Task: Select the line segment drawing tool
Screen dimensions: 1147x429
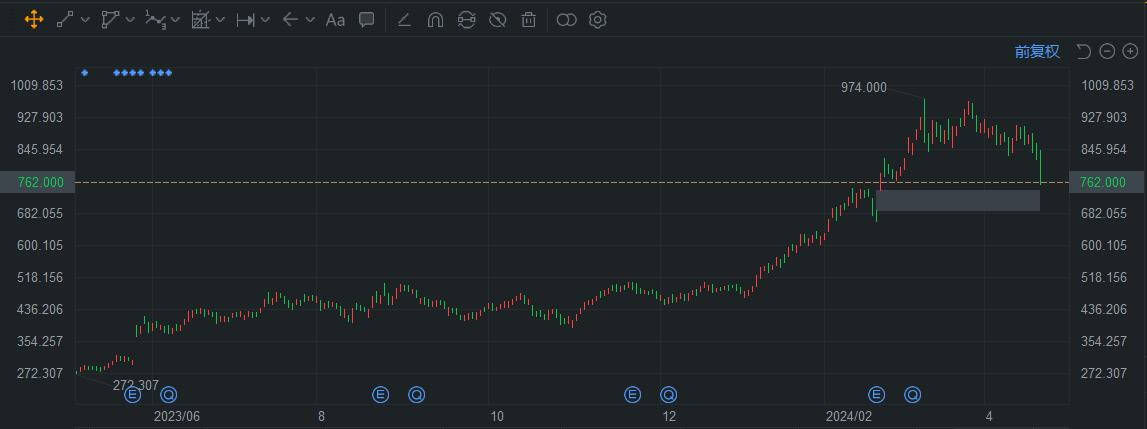Action: (66, 19)
